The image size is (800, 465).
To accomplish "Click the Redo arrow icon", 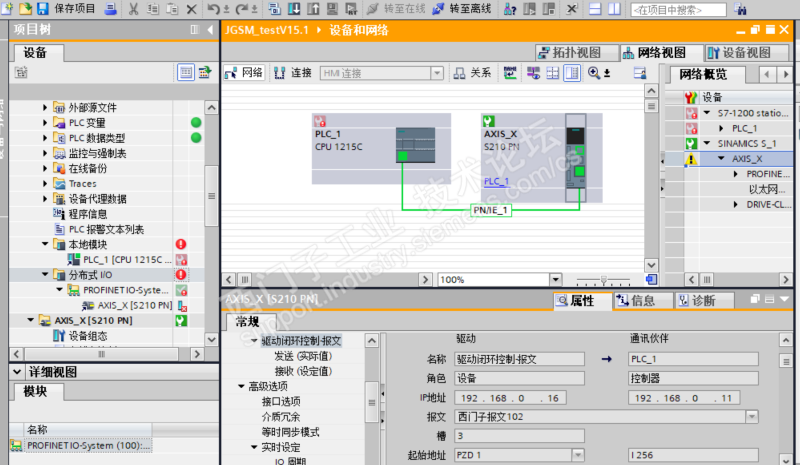I will pos(242,9).
